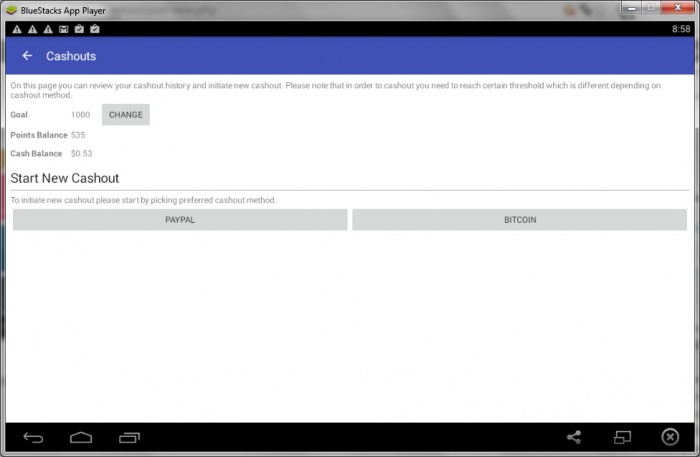The image size is (700, 457).
Task: Click the BlueStacks logo in title bar
Action: (x=12, y=10)
